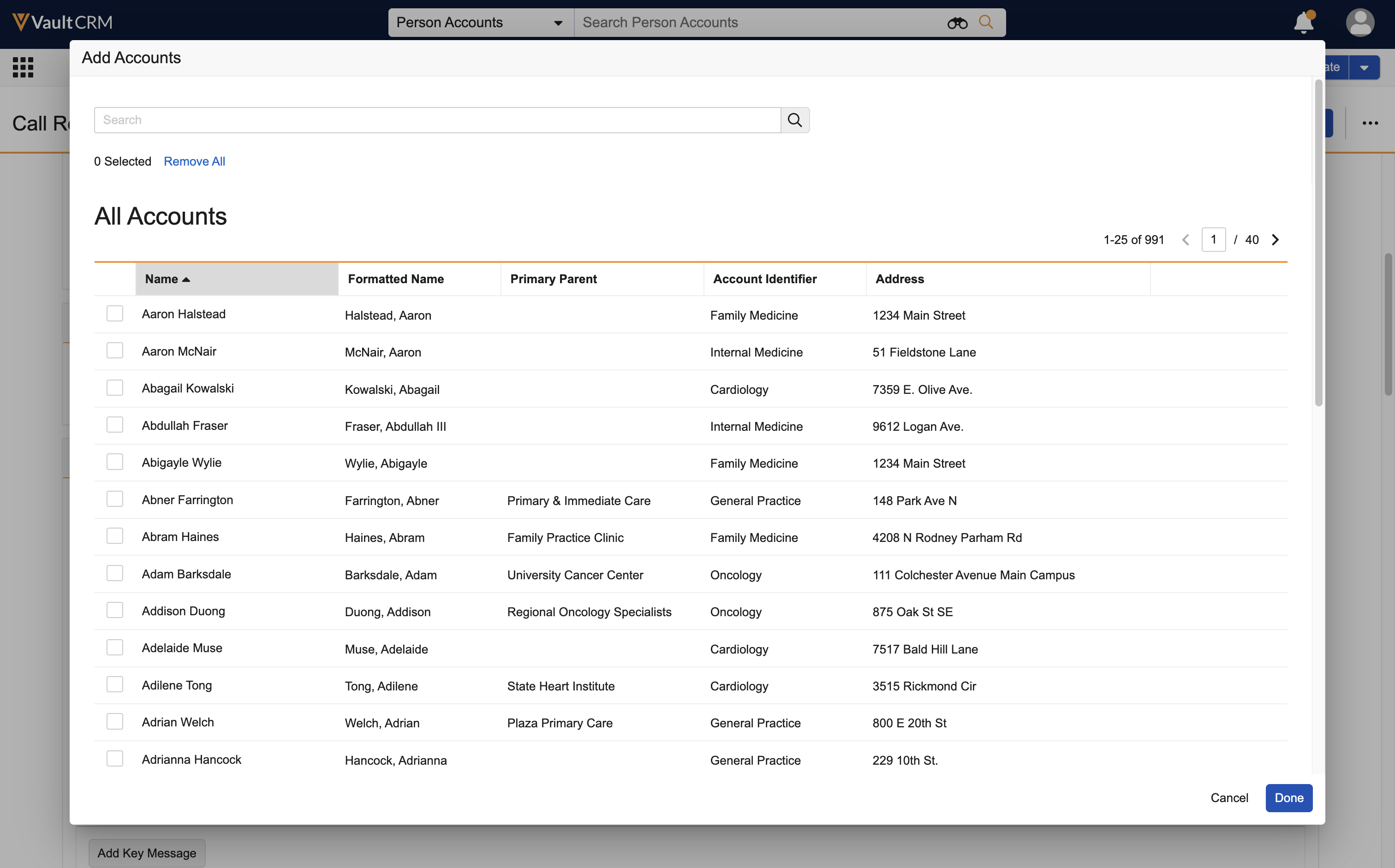The height and width of the screenshot is (868, 1395).
Task: Open the user profile avatar menu
Action: (1359, 23)
